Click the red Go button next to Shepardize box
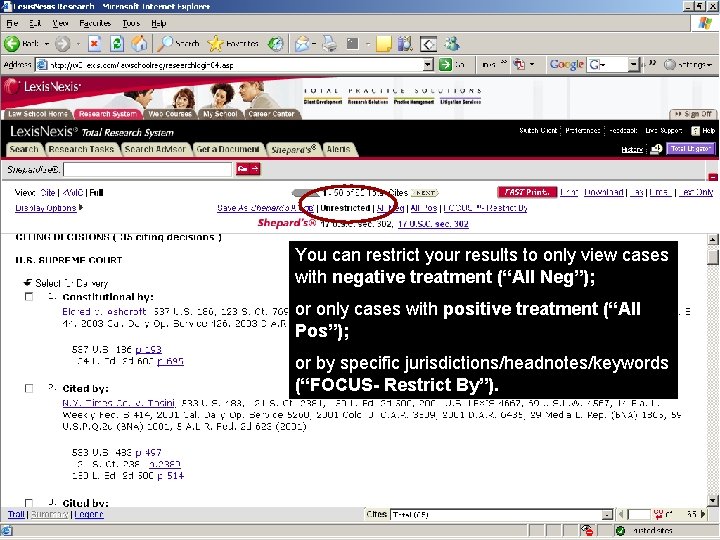 (x=248, y=169)
